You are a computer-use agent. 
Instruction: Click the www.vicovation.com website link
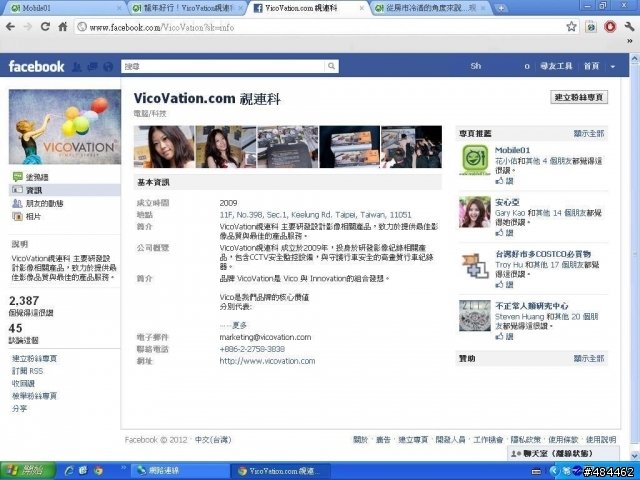click(267, 361)
